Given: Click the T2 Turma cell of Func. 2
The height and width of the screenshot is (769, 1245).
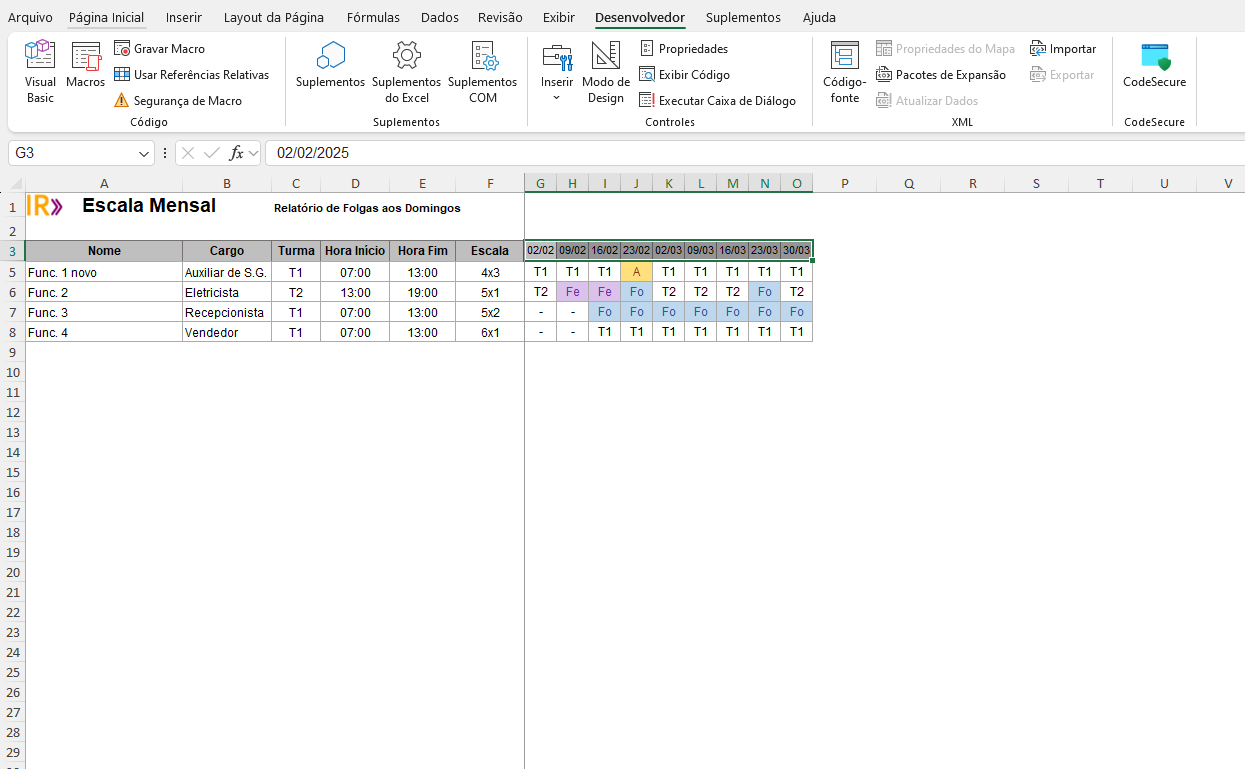Looking at the screenshot, I should (x=296, y=292).
